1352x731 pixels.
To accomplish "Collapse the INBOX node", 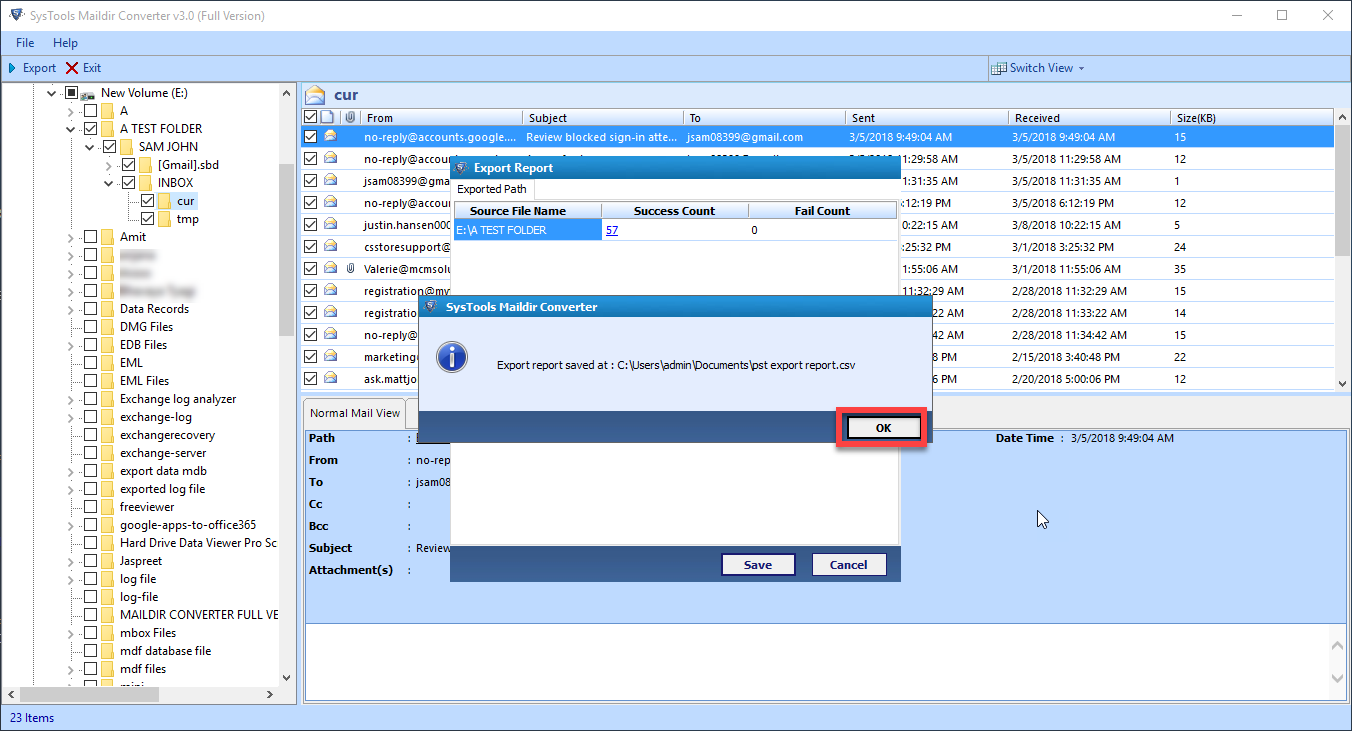I will tap(109, 183).
